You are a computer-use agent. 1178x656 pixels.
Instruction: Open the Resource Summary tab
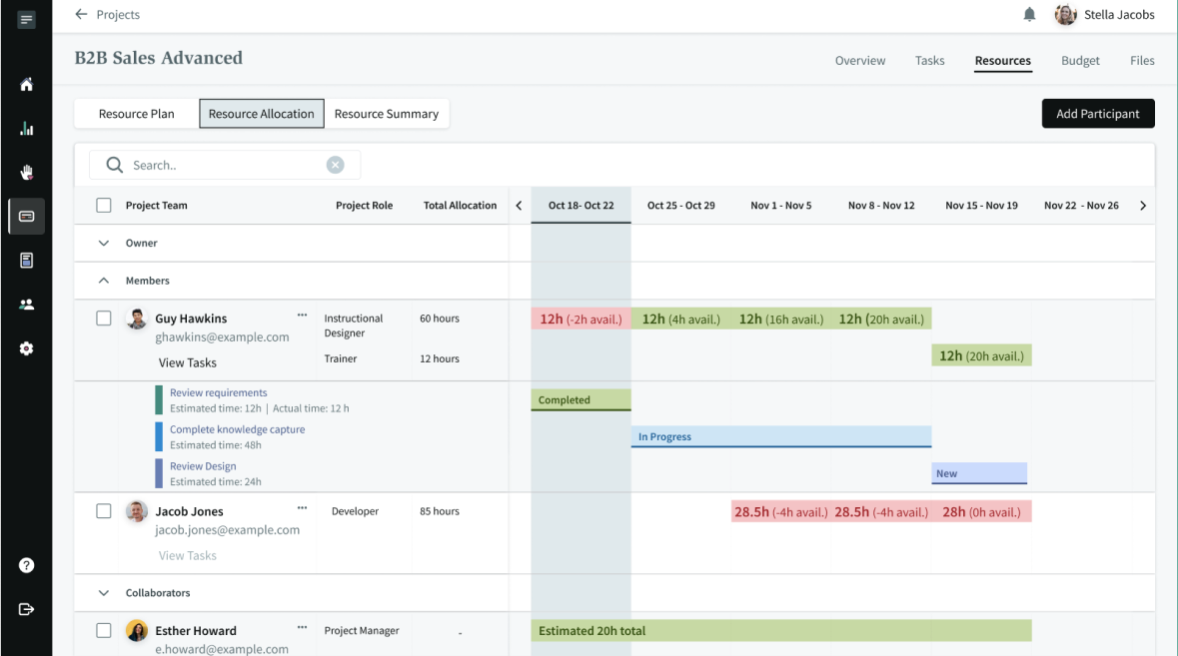(386, 114)
